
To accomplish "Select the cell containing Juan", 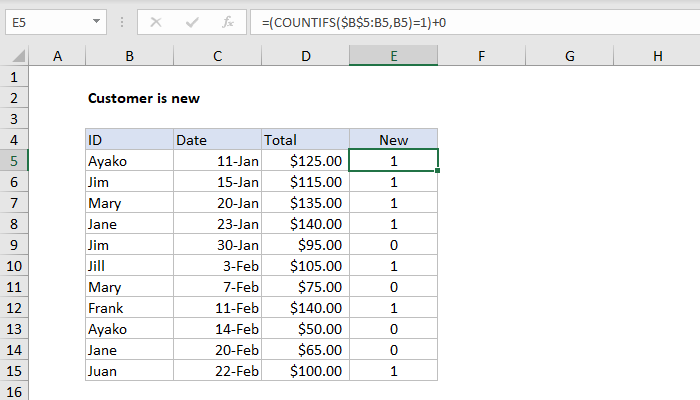I will tap(129, 370).
